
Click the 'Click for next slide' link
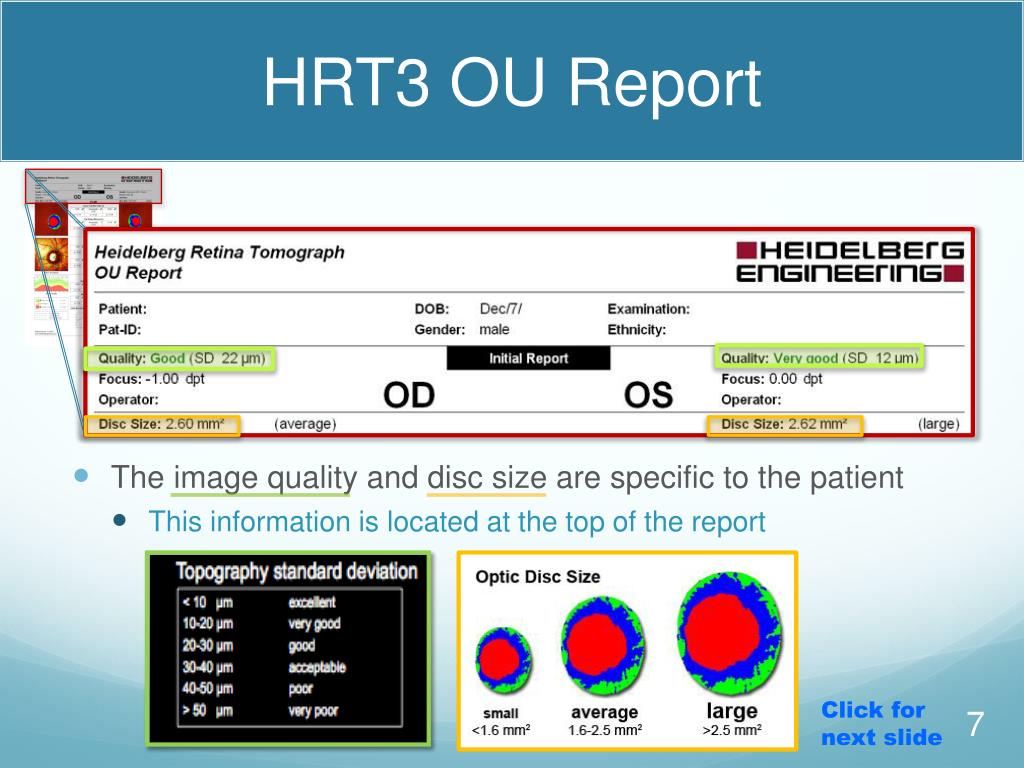point(881,723)
